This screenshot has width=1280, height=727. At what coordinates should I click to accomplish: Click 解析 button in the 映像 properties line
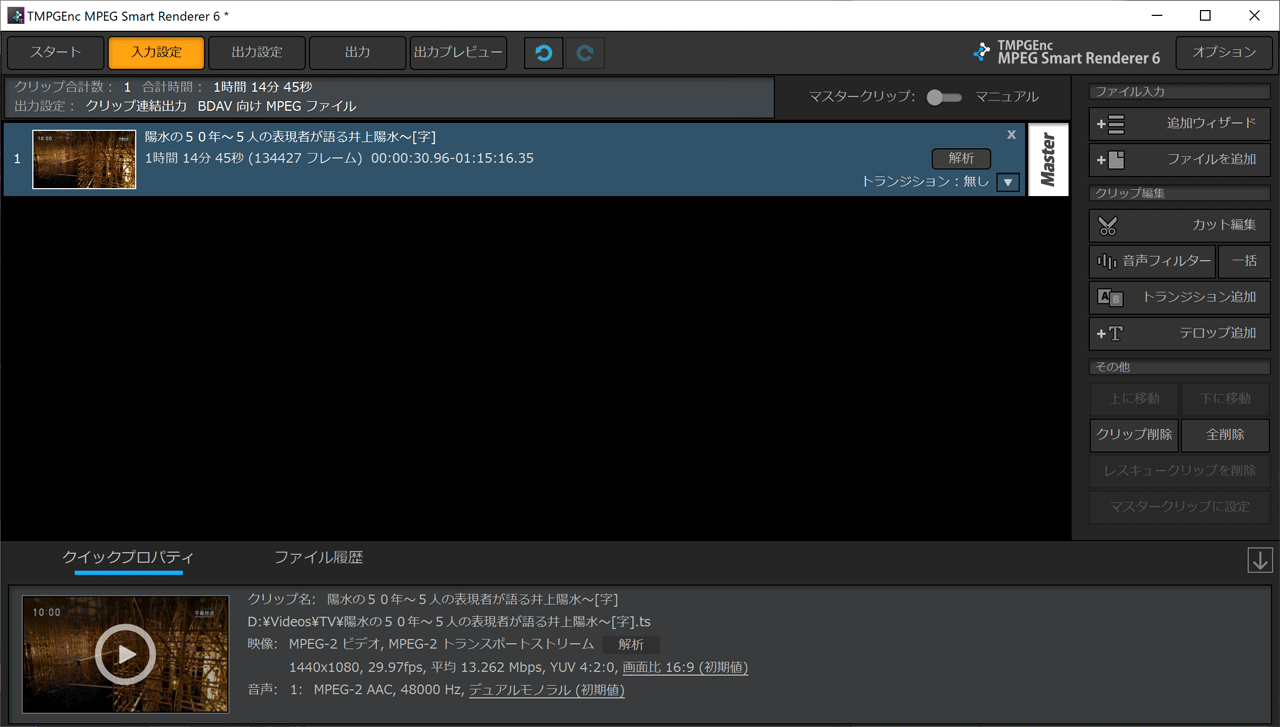631,645
